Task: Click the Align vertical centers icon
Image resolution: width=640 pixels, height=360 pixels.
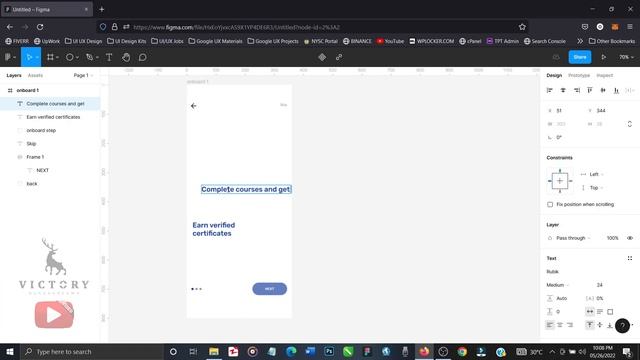Action: coord(603,90)
